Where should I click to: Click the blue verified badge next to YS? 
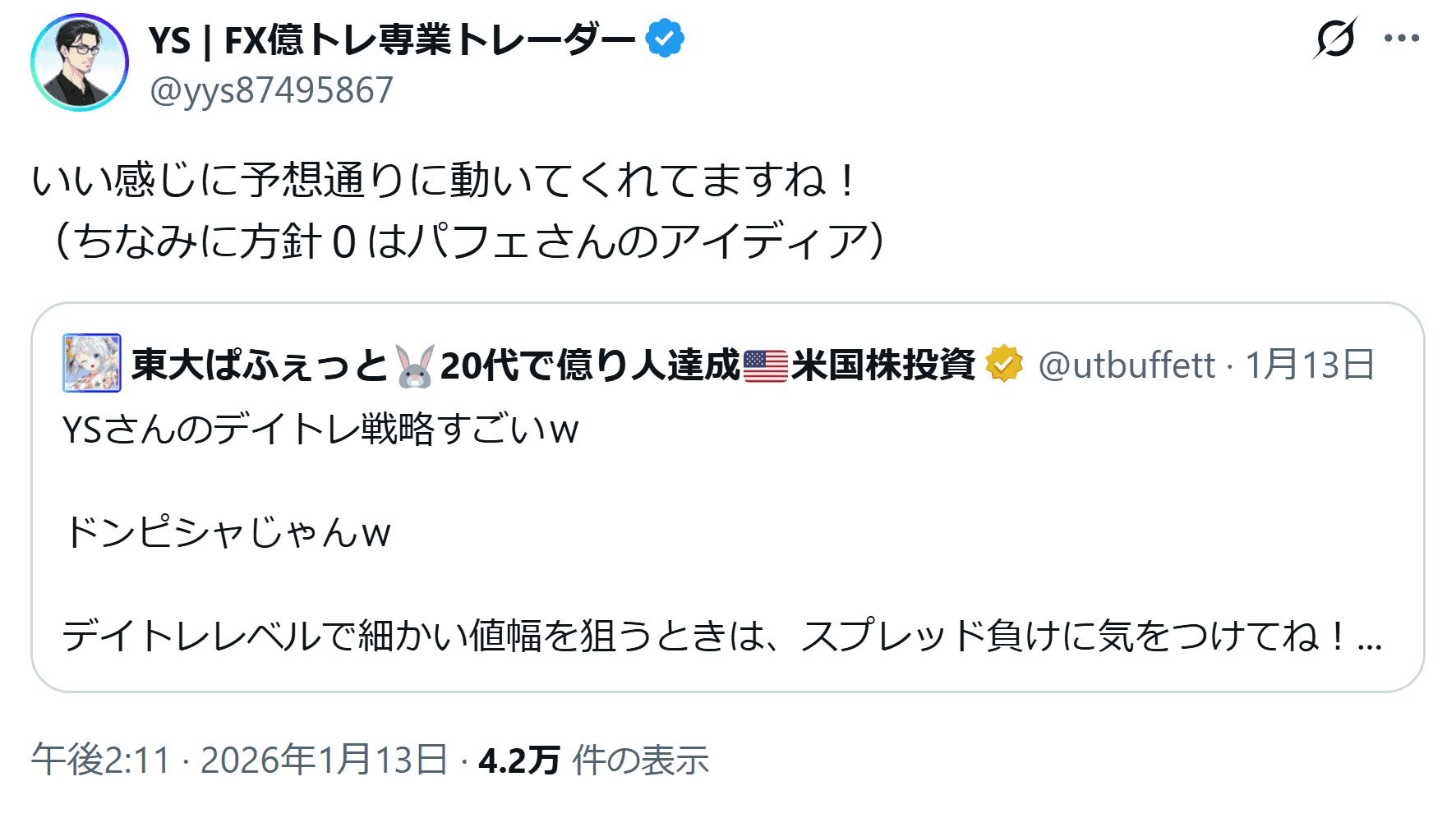click(665, 39)
